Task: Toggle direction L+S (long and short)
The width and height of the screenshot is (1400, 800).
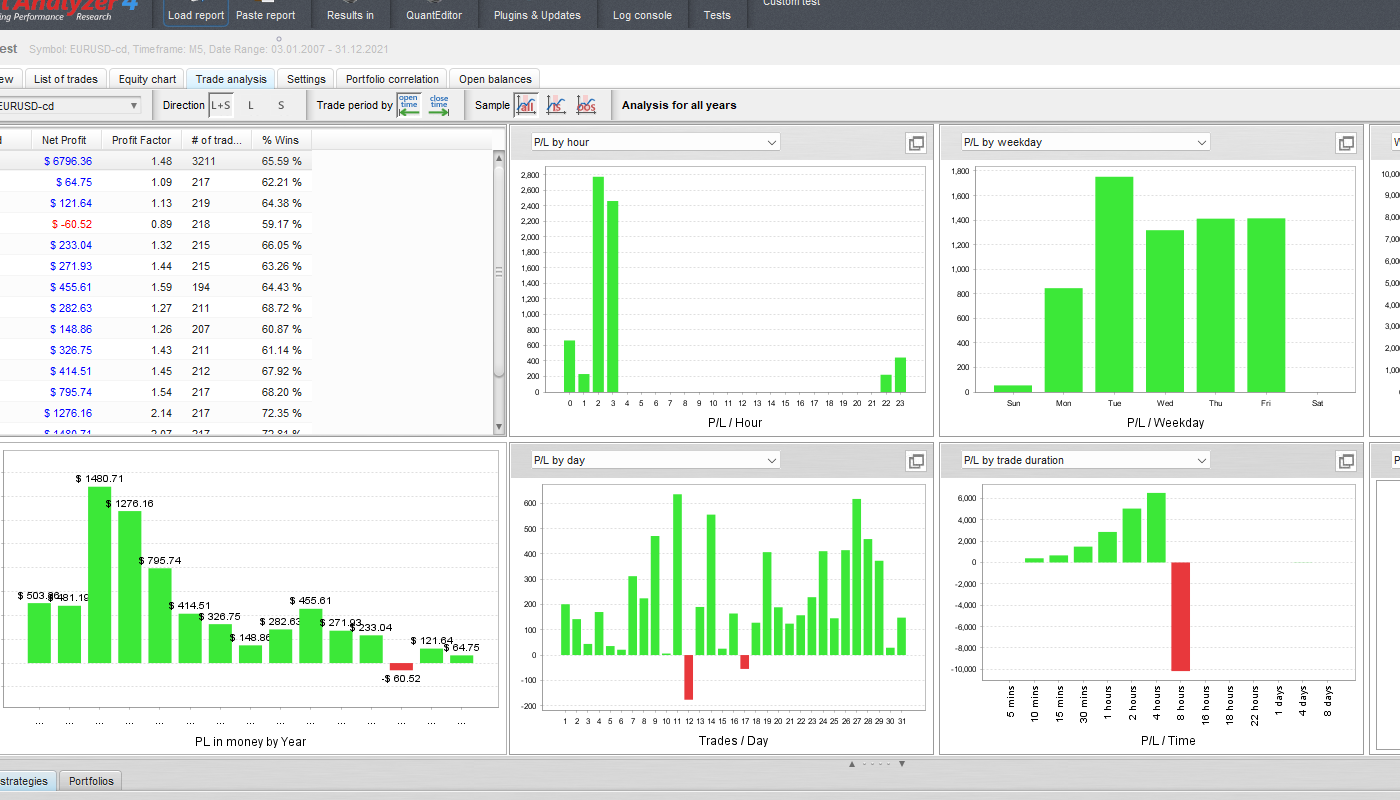Action: tap(220, 105)
